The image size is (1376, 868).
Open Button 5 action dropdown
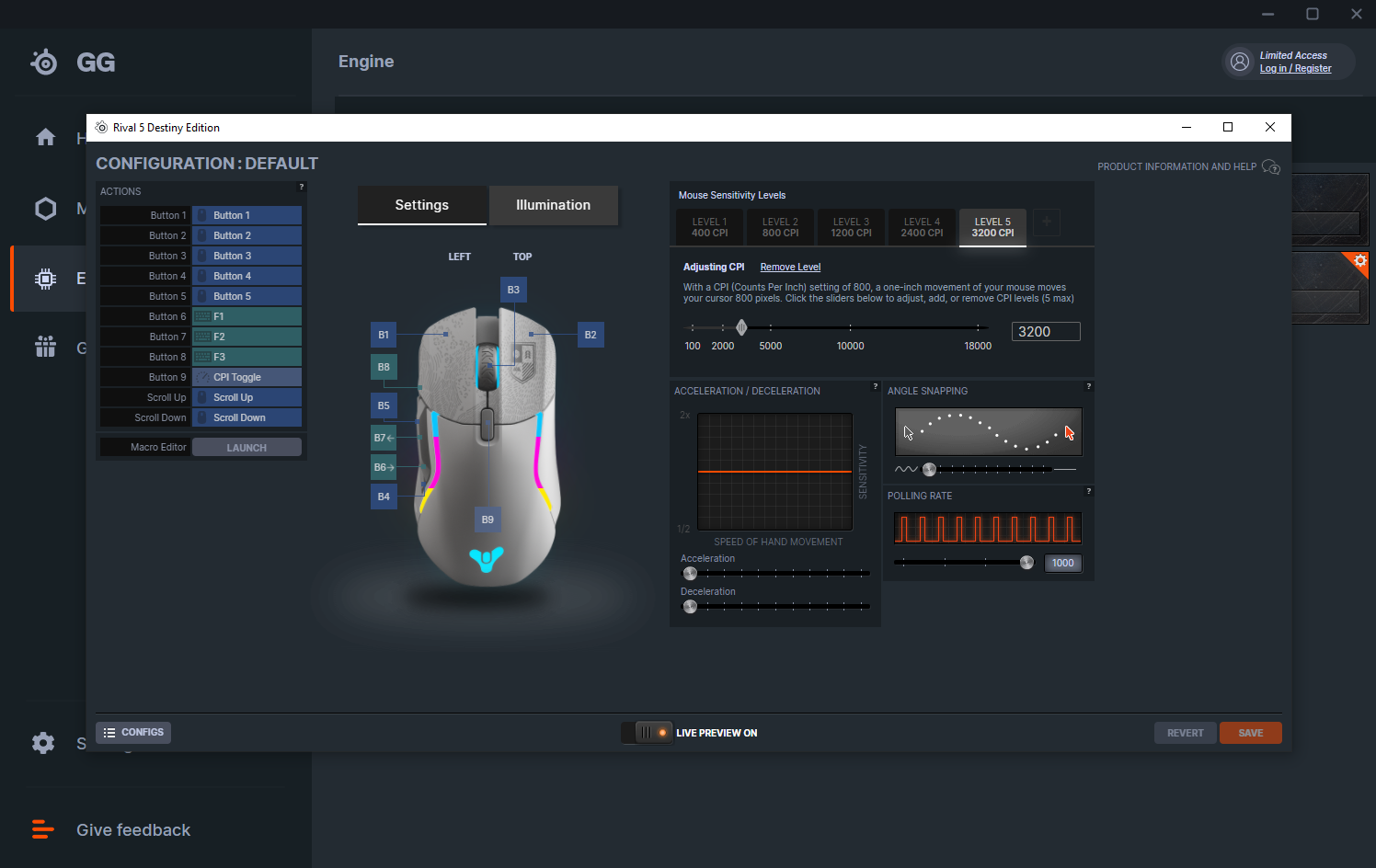[247, 296]
